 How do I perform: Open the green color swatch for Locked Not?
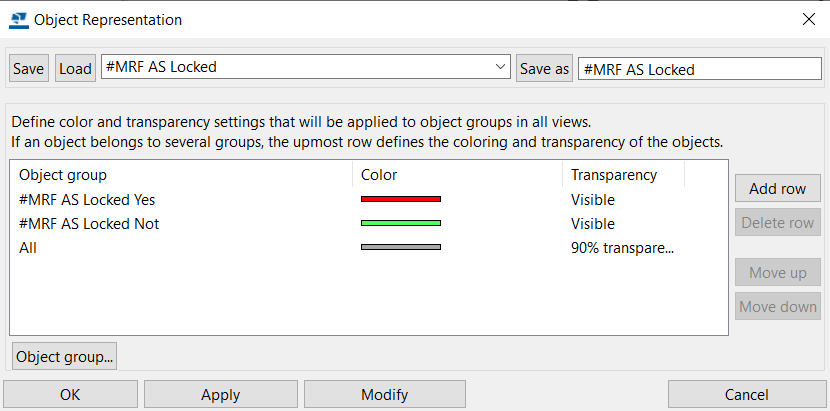[x=401, y=223]
